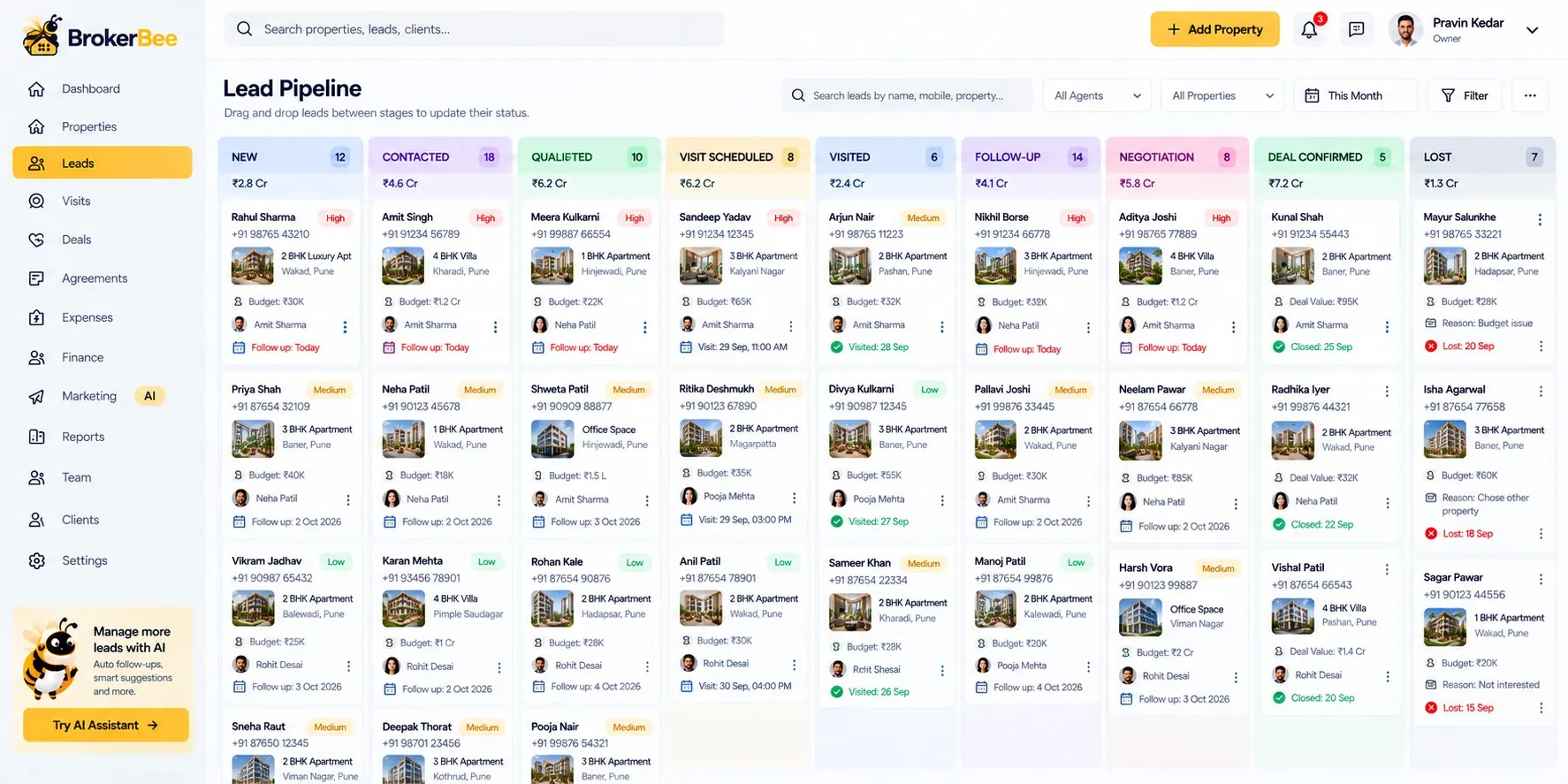Open the three-dot menu on Rahul Sharma's card
This screenshot has height=784, width=1568.
point(345,327)
